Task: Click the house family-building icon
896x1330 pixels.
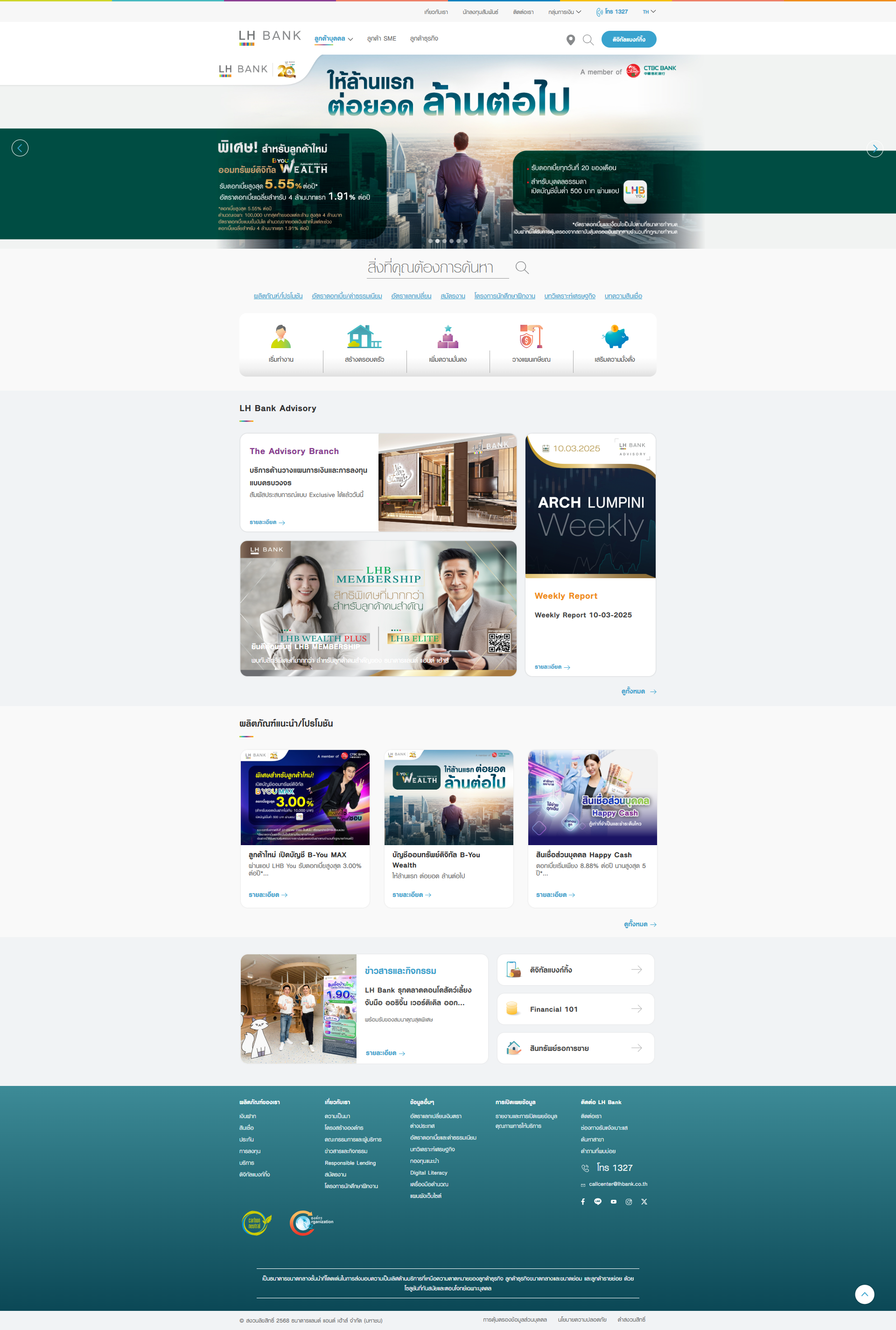Action: (364, 337)
